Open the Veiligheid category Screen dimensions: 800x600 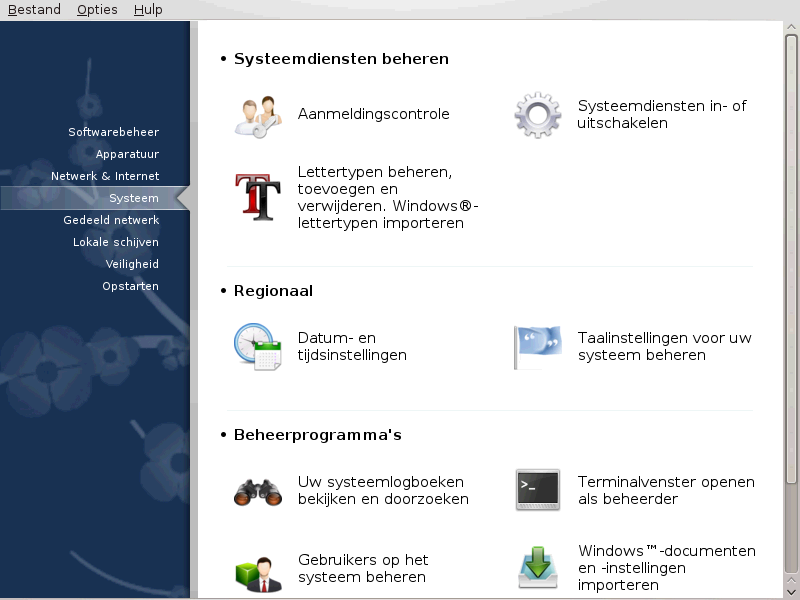(x=132, y=264)
